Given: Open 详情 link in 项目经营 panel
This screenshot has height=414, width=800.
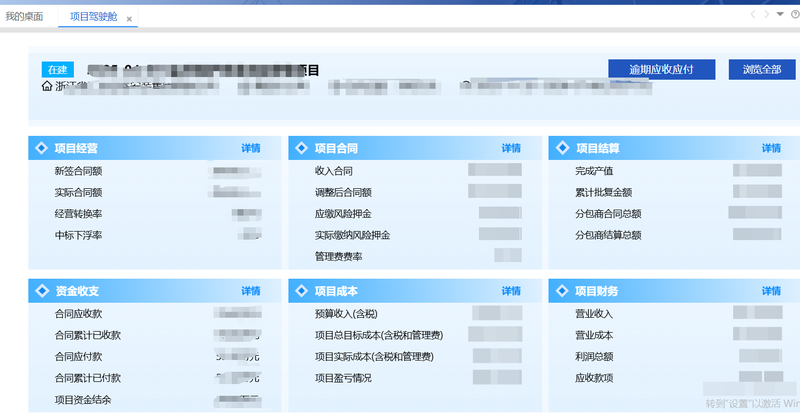Looking at the screenshot, I should pos(251,149).
